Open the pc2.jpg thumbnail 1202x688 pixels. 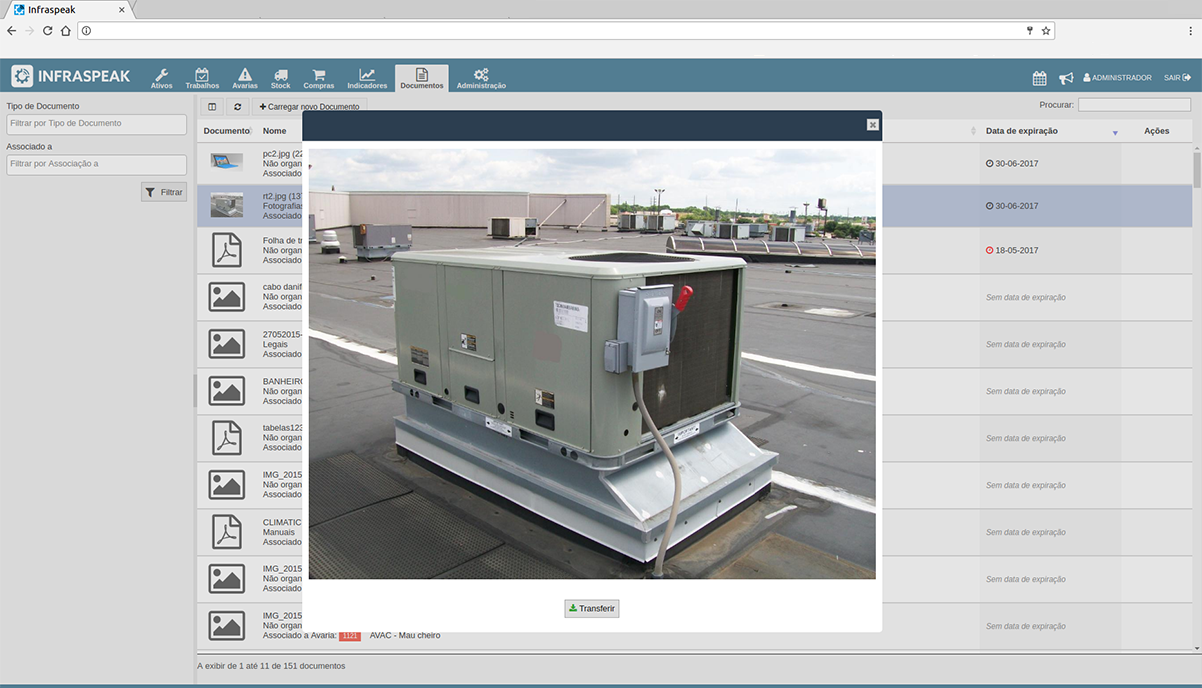click(x=227, y=161)
